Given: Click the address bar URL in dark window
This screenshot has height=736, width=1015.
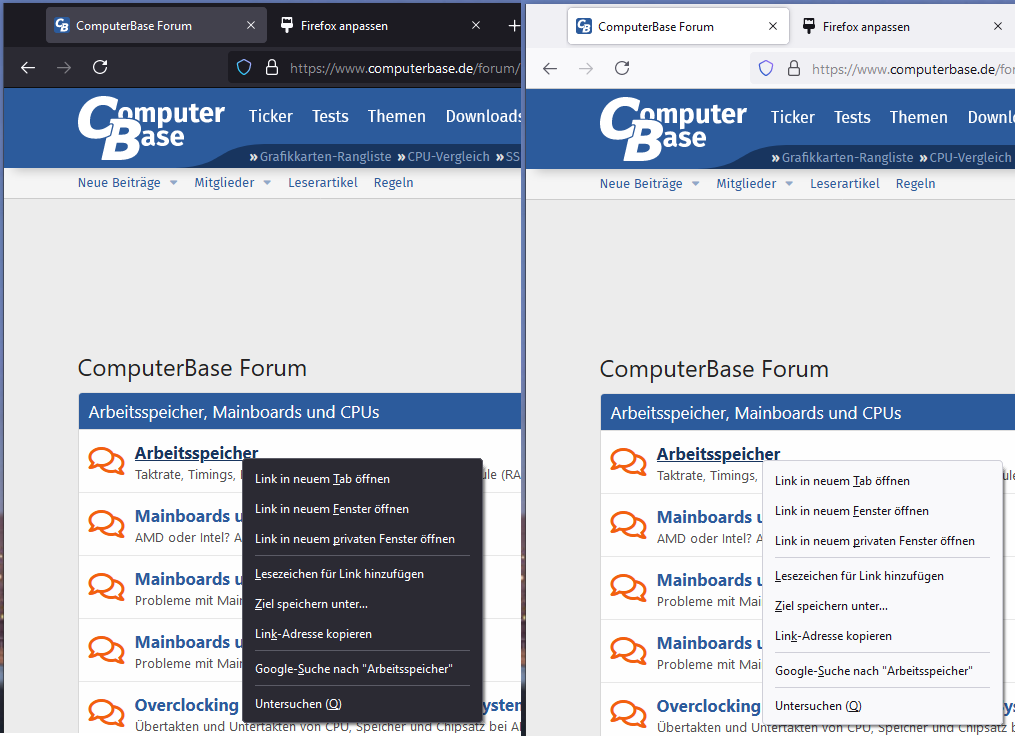Looking at the screenshot, I should tap(404, 68).
